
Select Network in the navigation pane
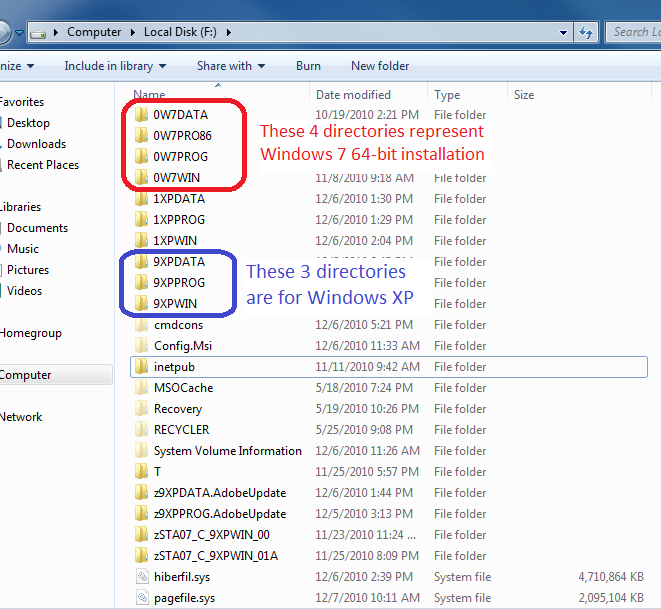coord(21,417)
